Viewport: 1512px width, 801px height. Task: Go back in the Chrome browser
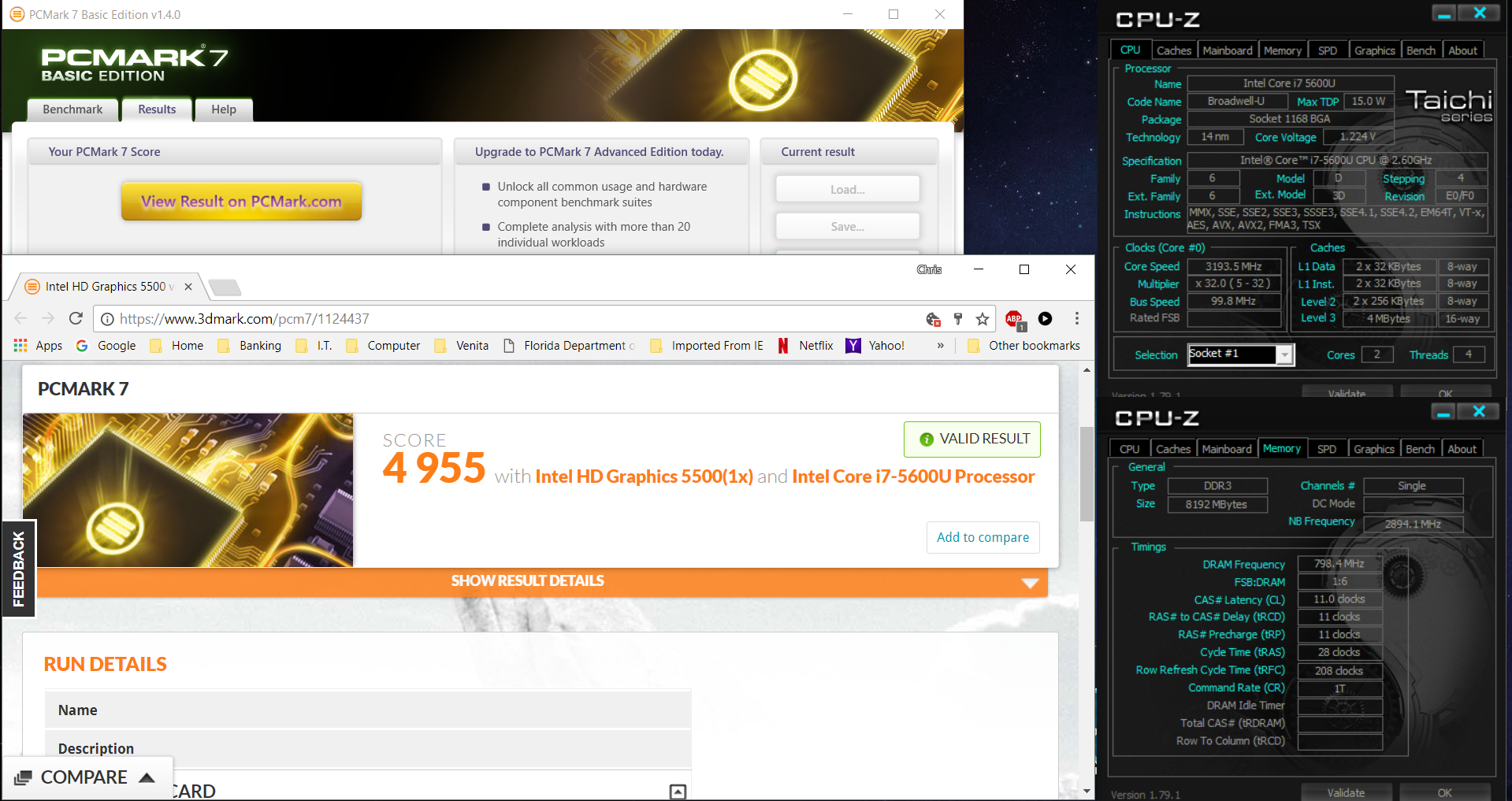coord(20,318)
